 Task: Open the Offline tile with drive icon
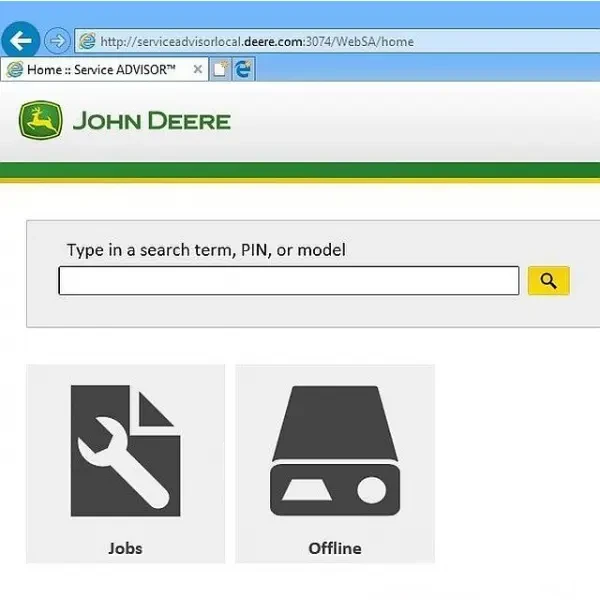point(335,464)
